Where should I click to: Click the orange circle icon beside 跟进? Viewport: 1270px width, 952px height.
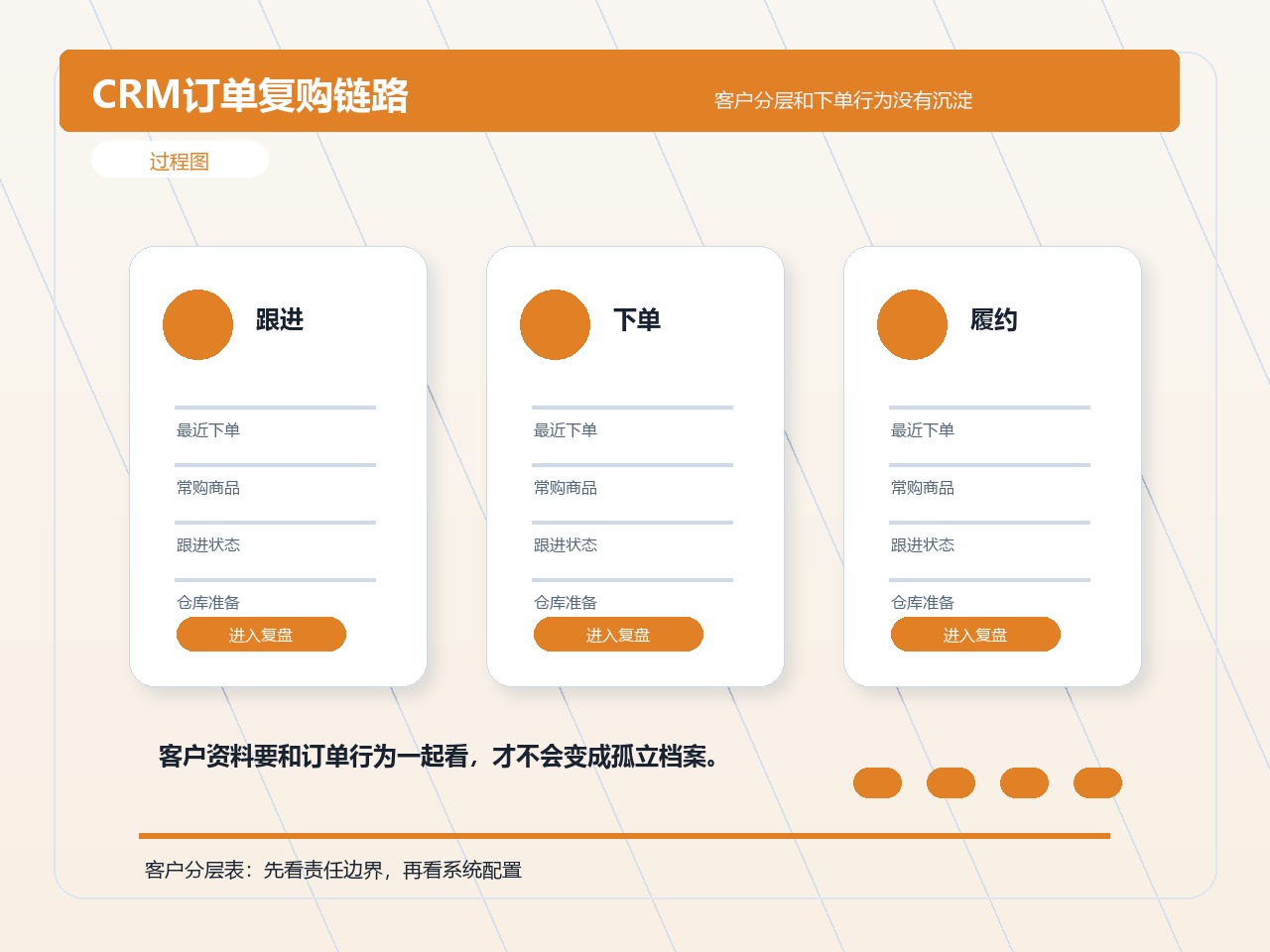[x=197, y=324]
